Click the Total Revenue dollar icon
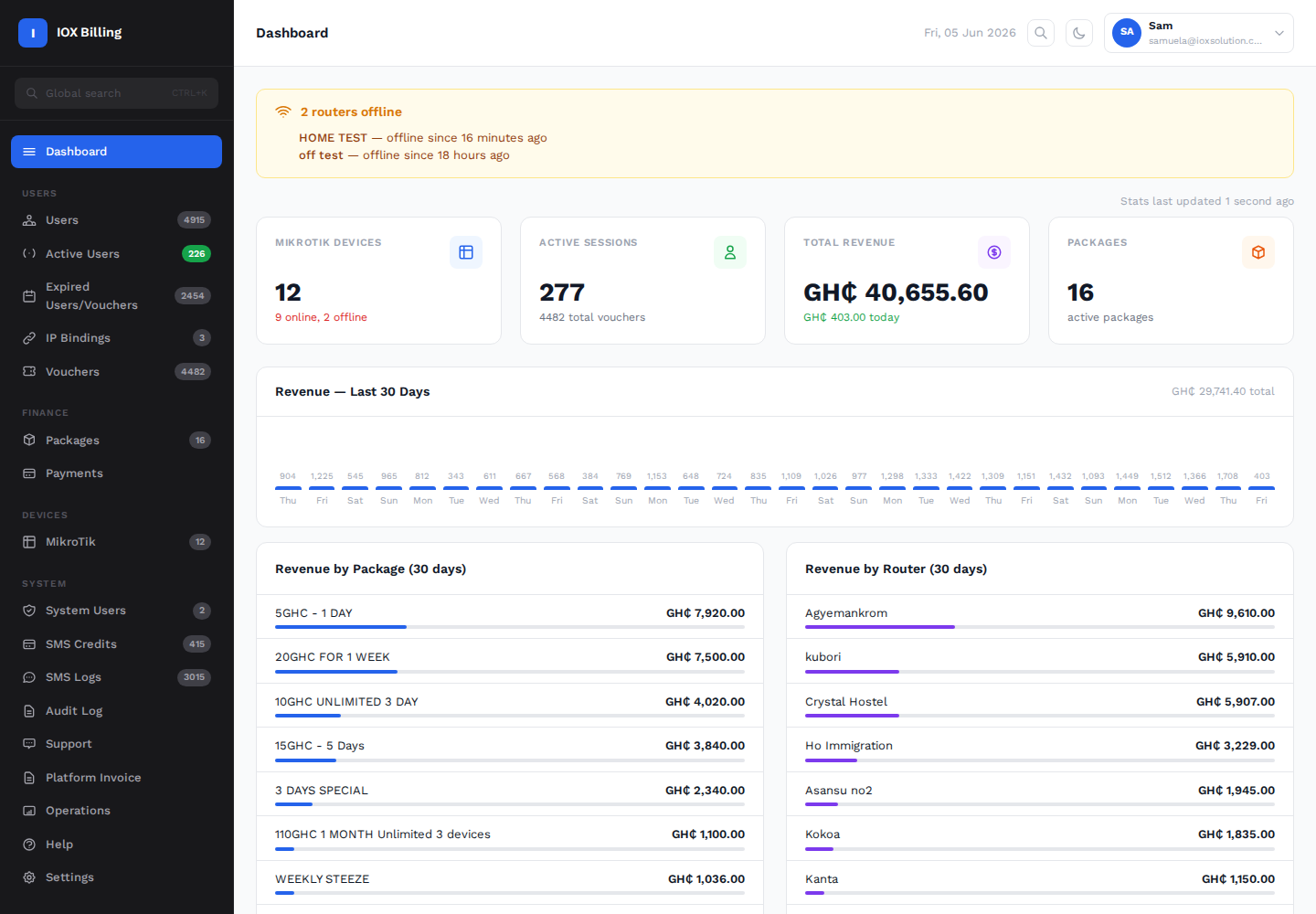The width and height of the screenshot is (1316, 914). click(994, 252)
